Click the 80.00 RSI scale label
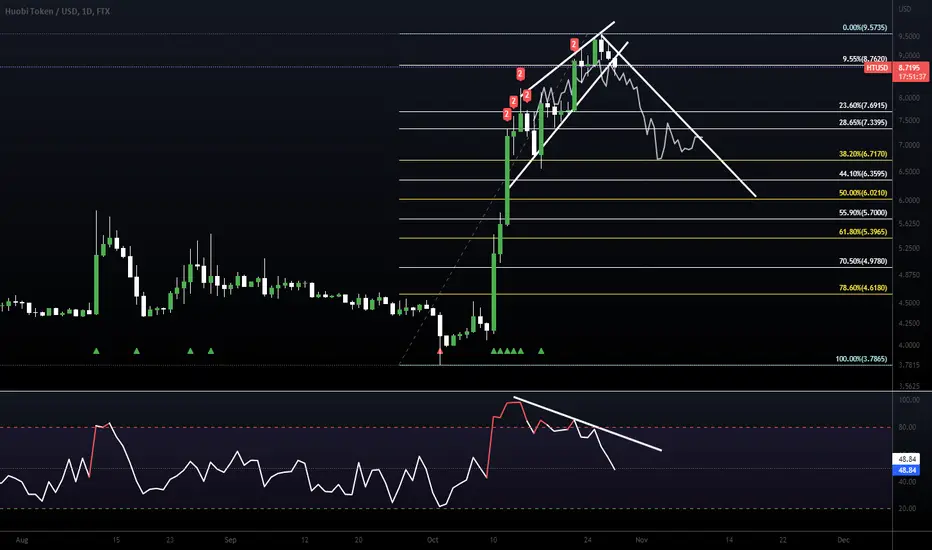Screen dimensions: 932x550 coord(908,427)
